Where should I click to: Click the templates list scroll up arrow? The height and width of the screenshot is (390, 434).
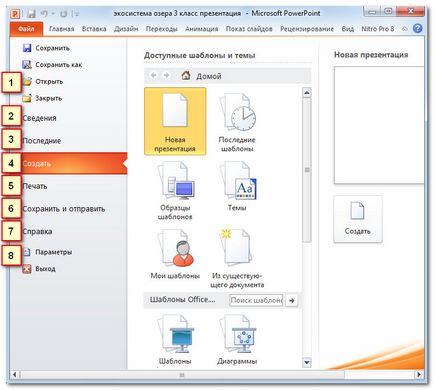point(307,92)
